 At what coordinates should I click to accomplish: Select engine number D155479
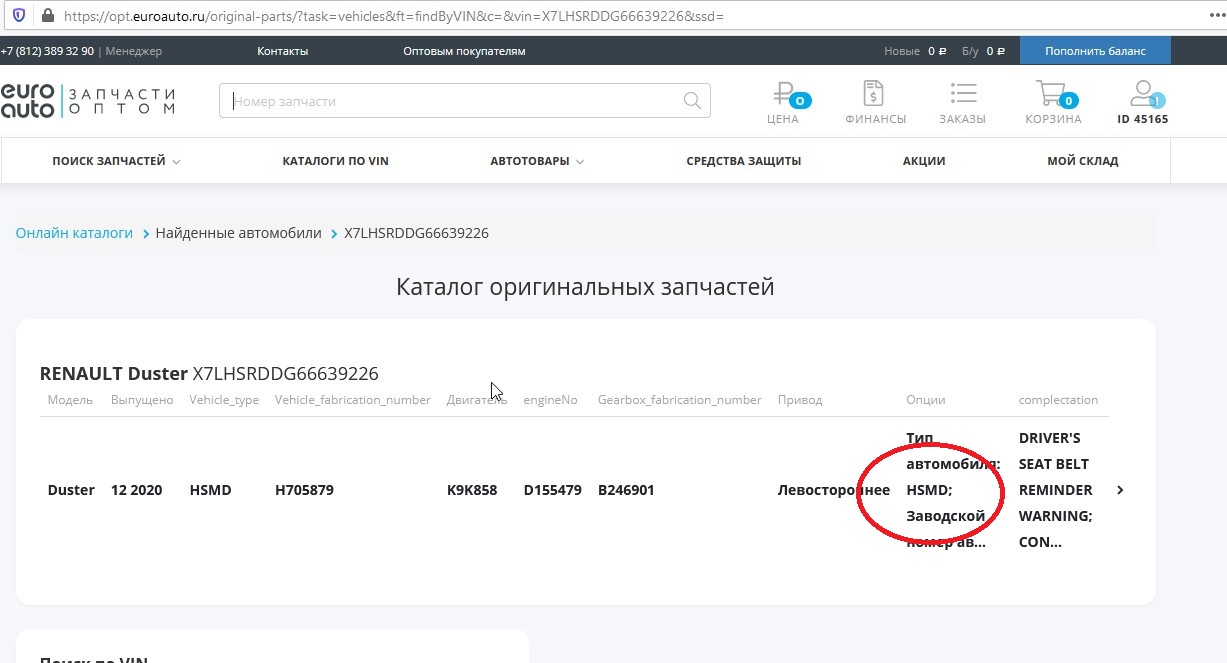[x=553, y=490]
